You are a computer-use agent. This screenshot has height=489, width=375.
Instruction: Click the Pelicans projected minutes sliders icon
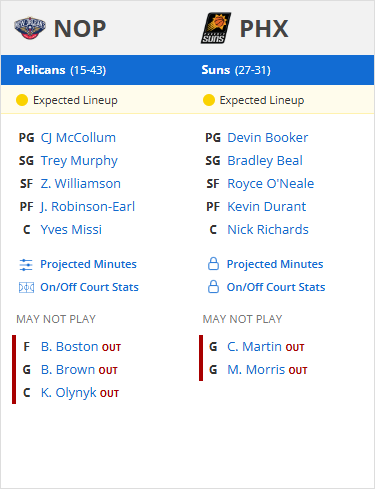point(26,265)
